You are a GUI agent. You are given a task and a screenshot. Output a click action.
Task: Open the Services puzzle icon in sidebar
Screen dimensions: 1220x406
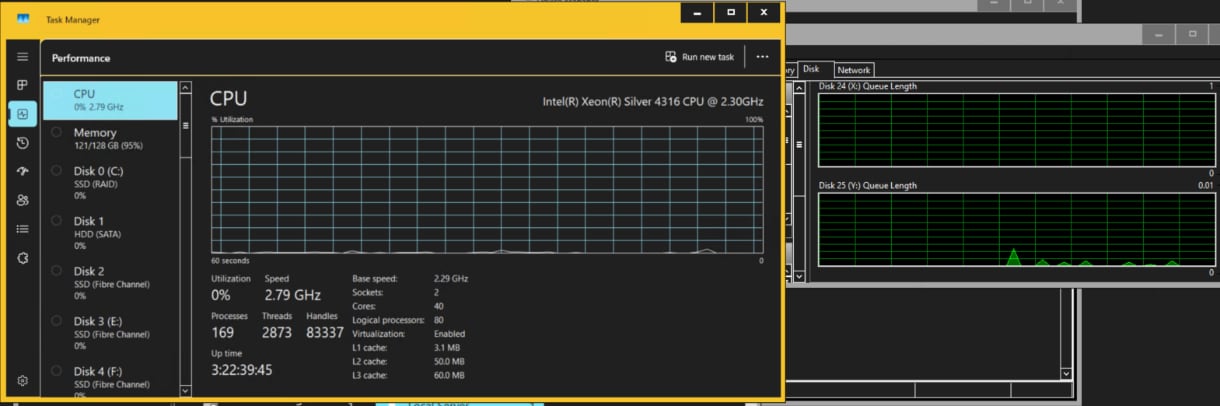[22, 258]
